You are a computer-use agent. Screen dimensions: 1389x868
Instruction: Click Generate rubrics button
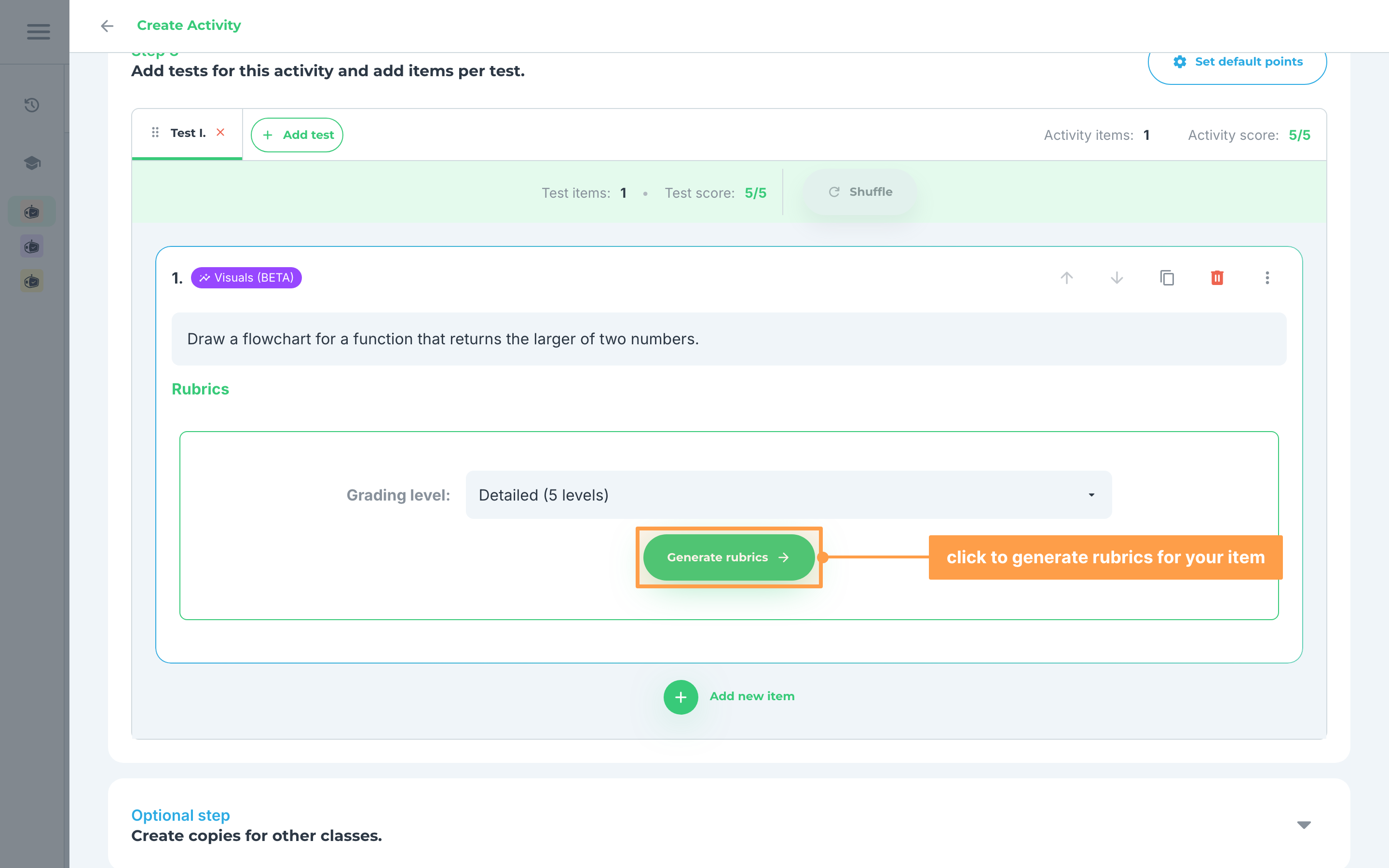[729, 557]
